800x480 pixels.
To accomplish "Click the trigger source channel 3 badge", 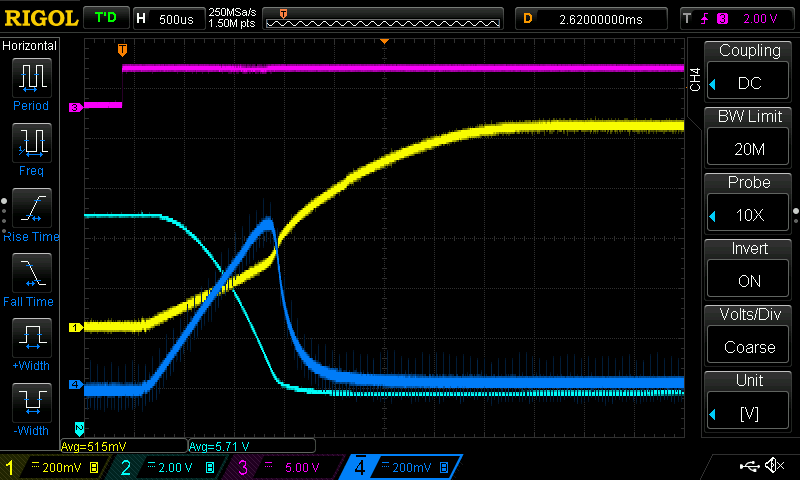I will 722,19.
